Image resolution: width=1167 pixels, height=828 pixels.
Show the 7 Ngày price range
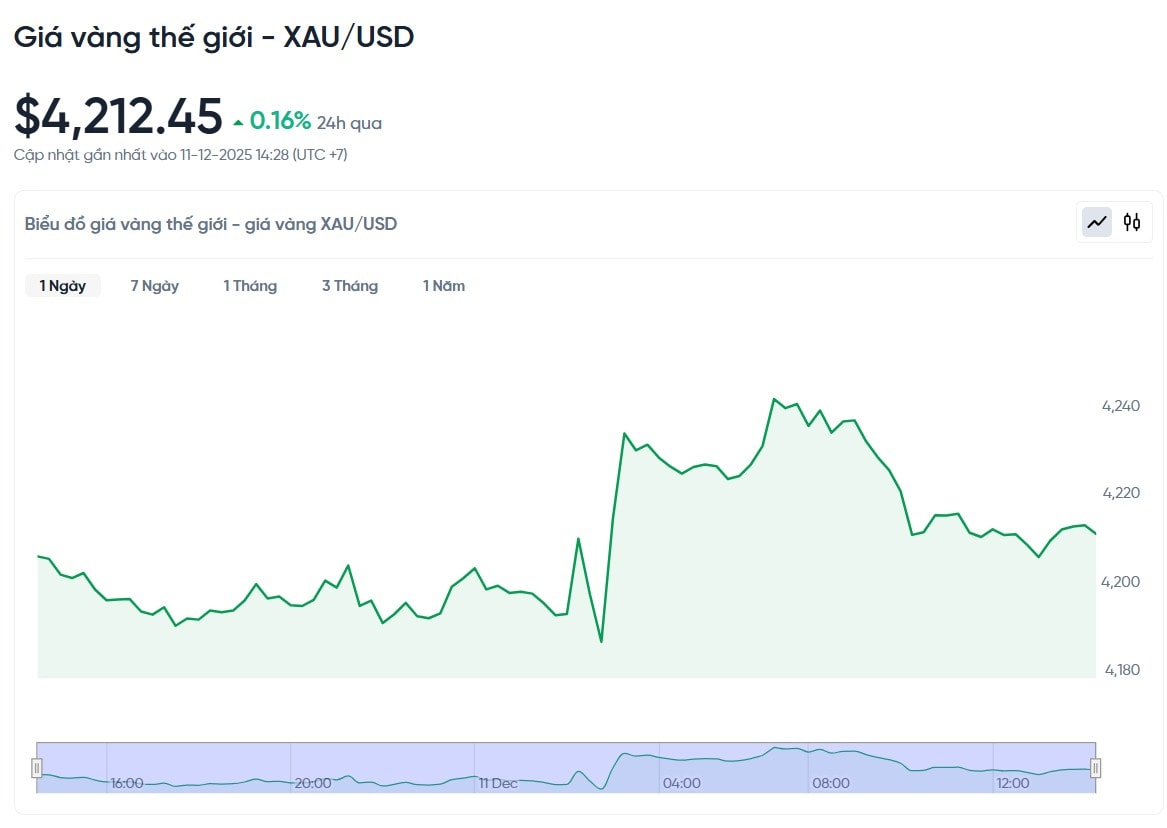[x=155, y=286]
